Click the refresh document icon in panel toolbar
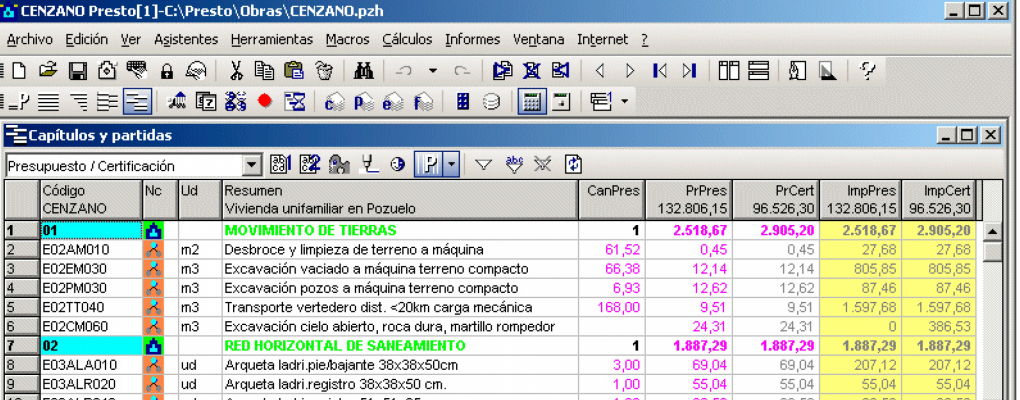 [573, 165]
